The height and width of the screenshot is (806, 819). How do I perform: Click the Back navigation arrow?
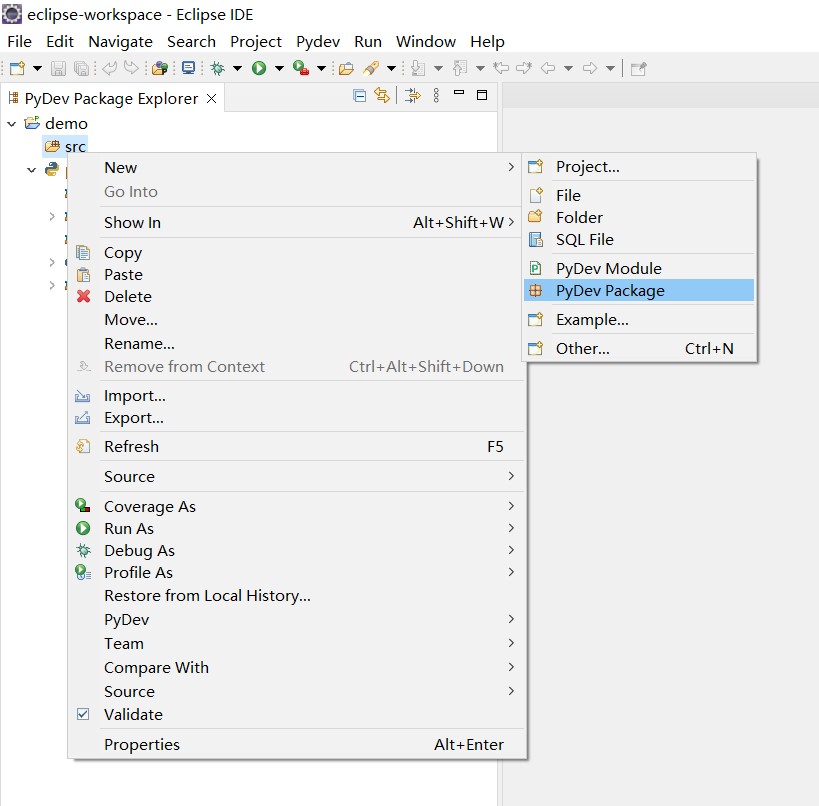pos(548,68)
